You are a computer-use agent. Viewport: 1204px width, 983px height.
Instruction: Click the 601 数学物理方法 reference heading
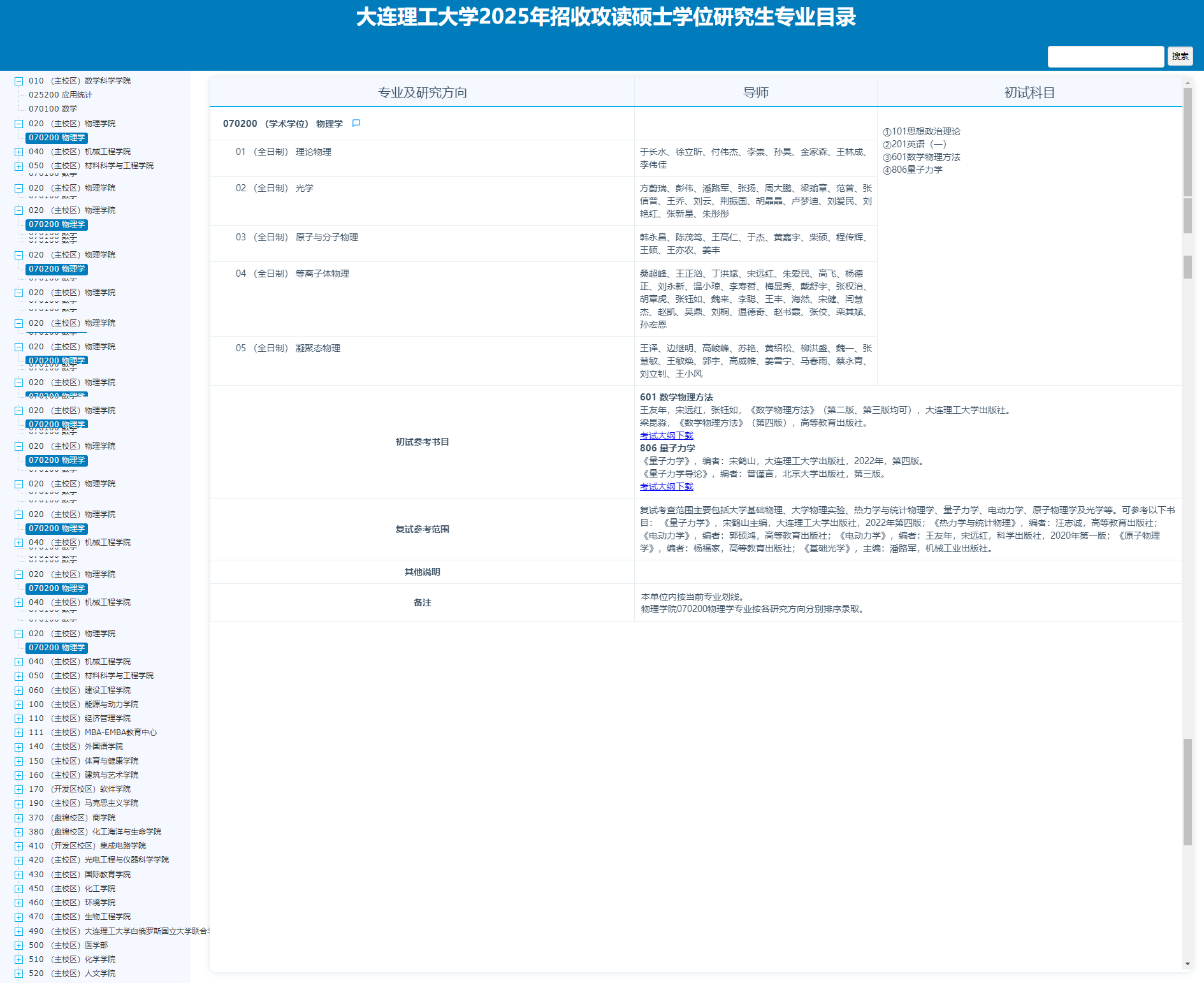click(x=676, y=397)
